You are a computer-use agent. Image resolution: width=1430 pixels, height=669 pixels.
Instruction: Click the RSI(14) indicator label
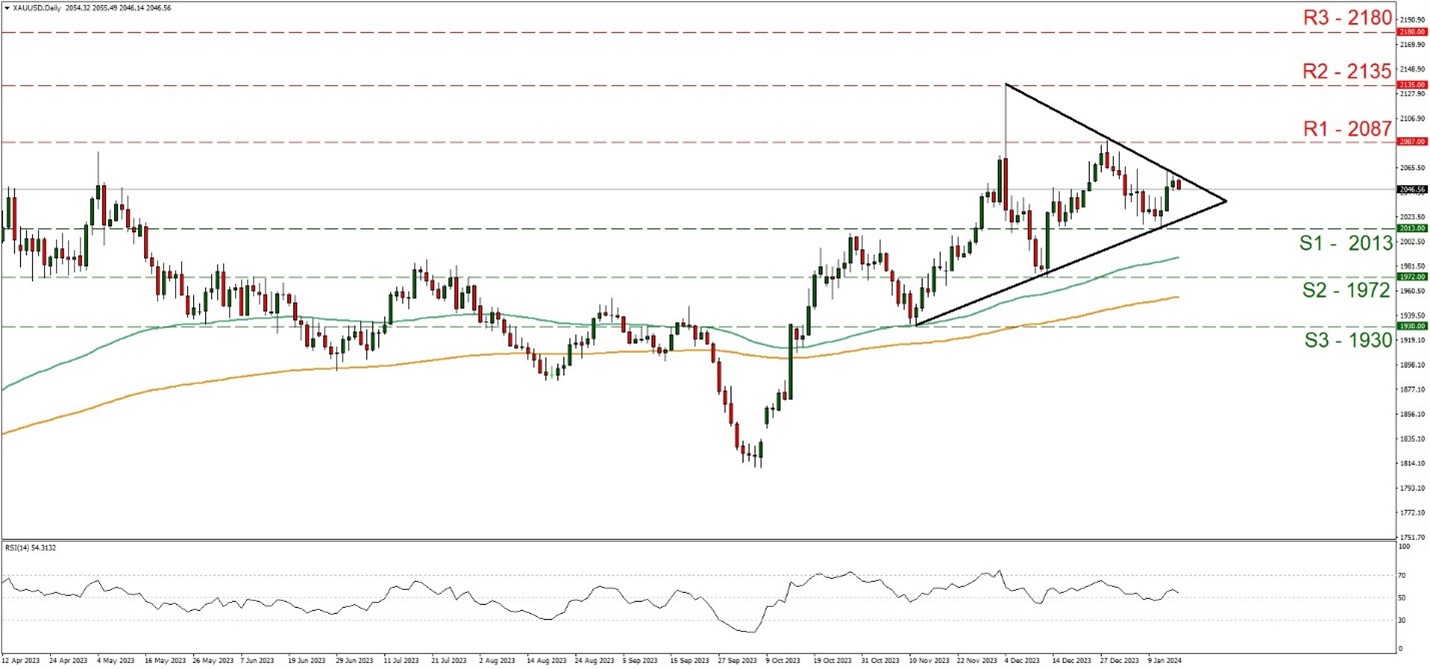[x=32, y=548]
